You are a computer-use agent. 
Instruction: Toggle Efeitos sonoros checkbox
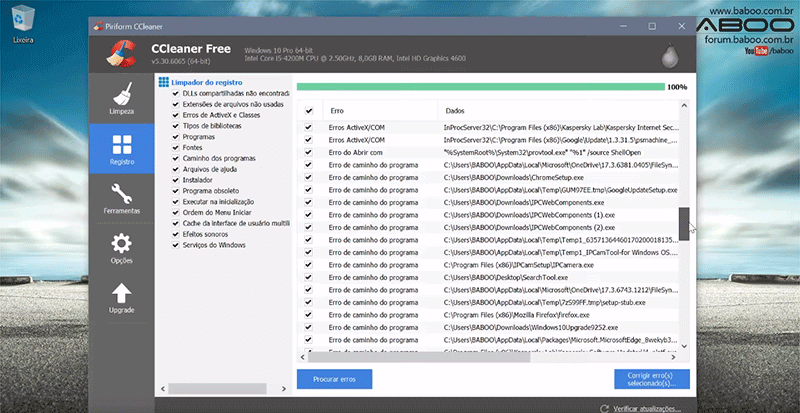point(176,234)
